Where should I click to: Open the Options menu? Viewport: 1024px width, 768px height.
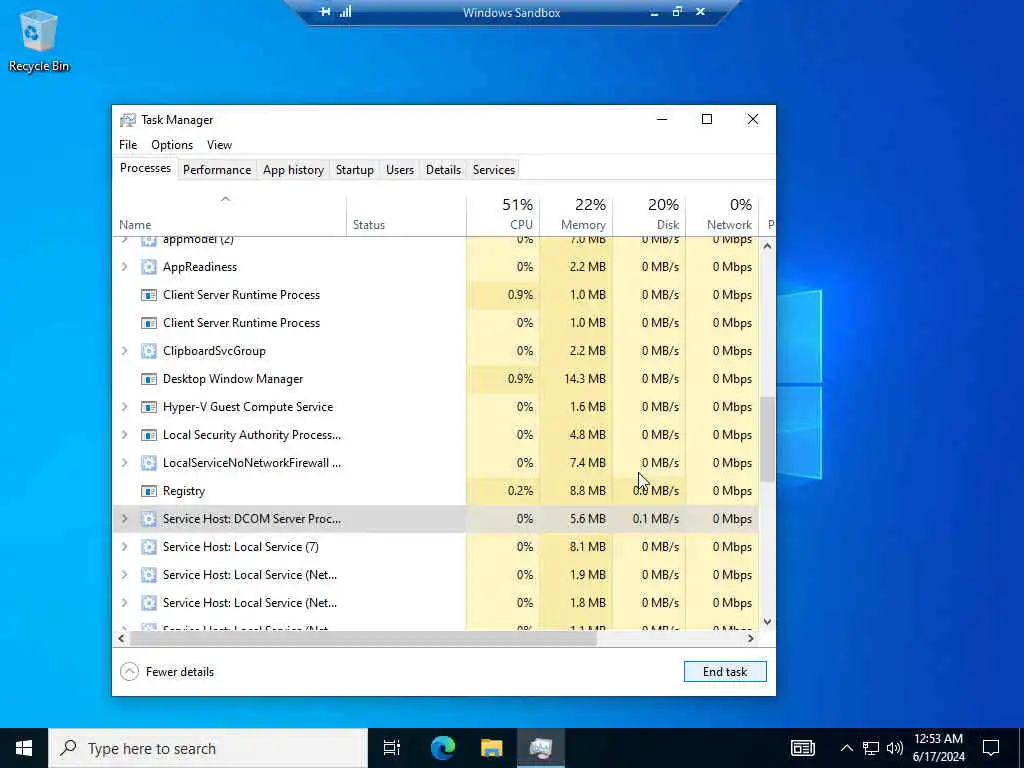click(172, 145)
